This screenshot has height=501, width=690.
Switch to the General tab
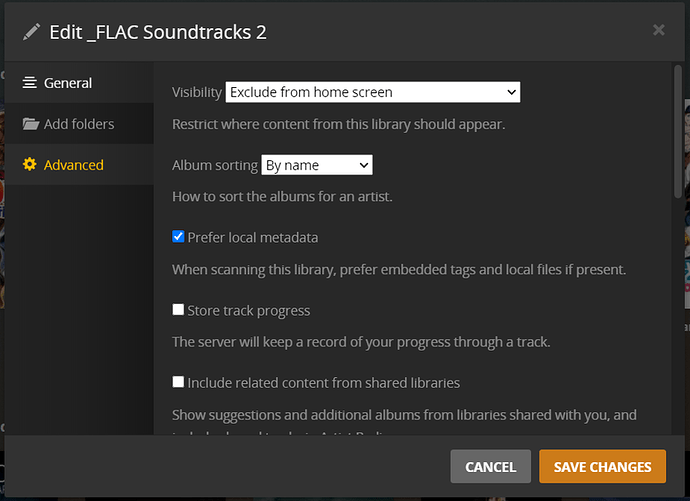(67, 83)
